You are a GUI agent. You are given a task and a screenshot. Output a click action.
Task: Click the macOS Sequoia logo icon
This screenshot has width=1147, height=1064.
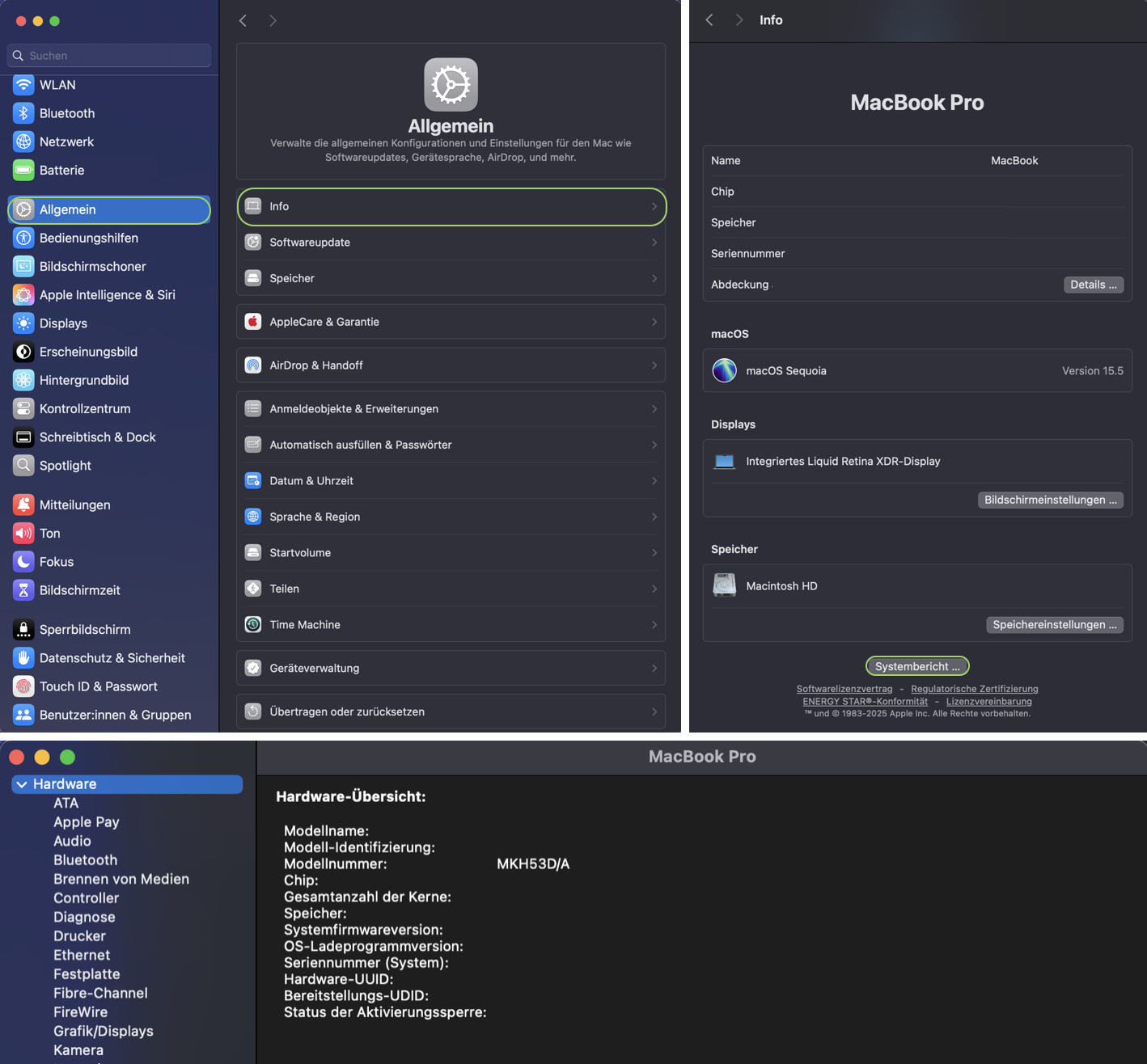(724, 370)
